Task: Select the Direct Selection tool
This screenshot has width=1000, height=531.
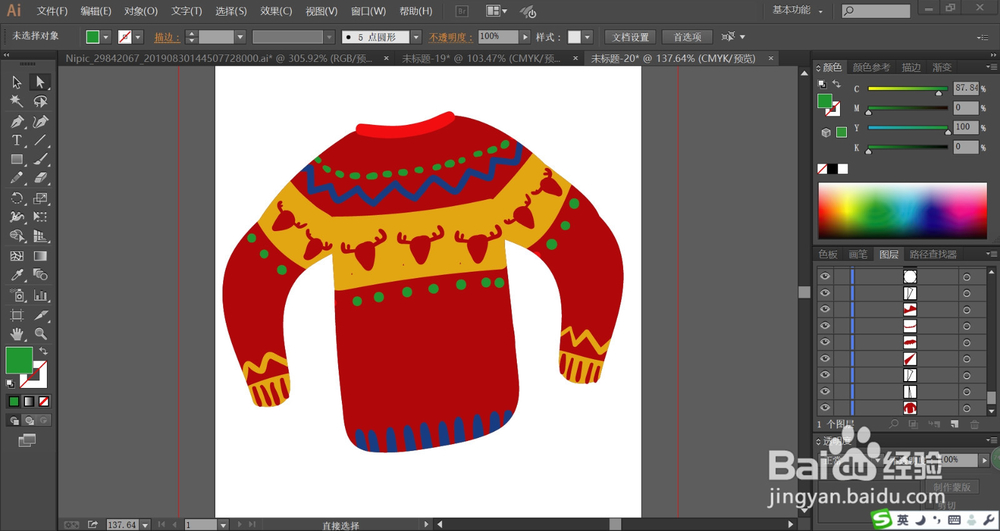Action: (40, 82)
